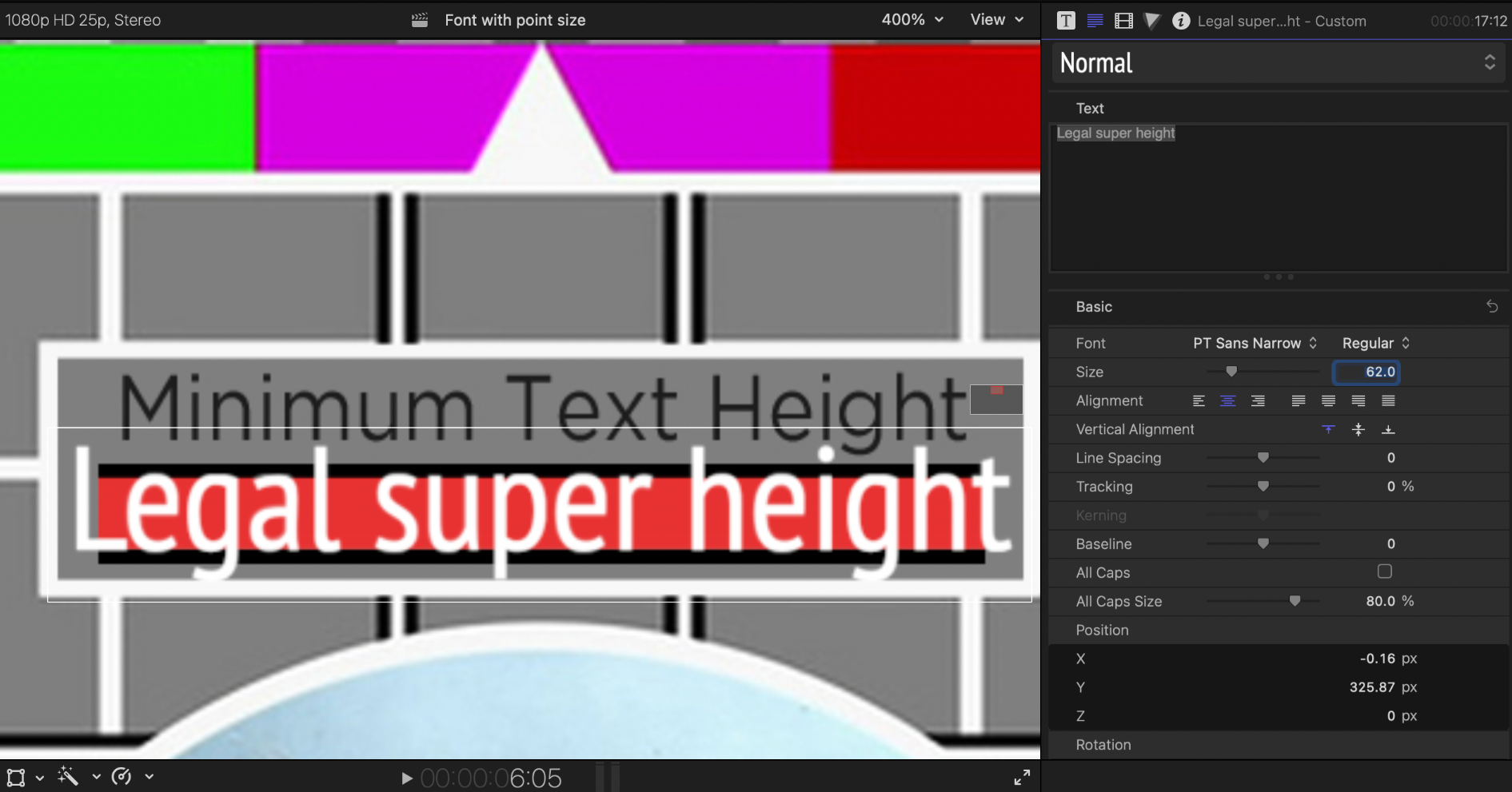
Task: Adjust the Size slider
Action: (x=1231, y=372)
